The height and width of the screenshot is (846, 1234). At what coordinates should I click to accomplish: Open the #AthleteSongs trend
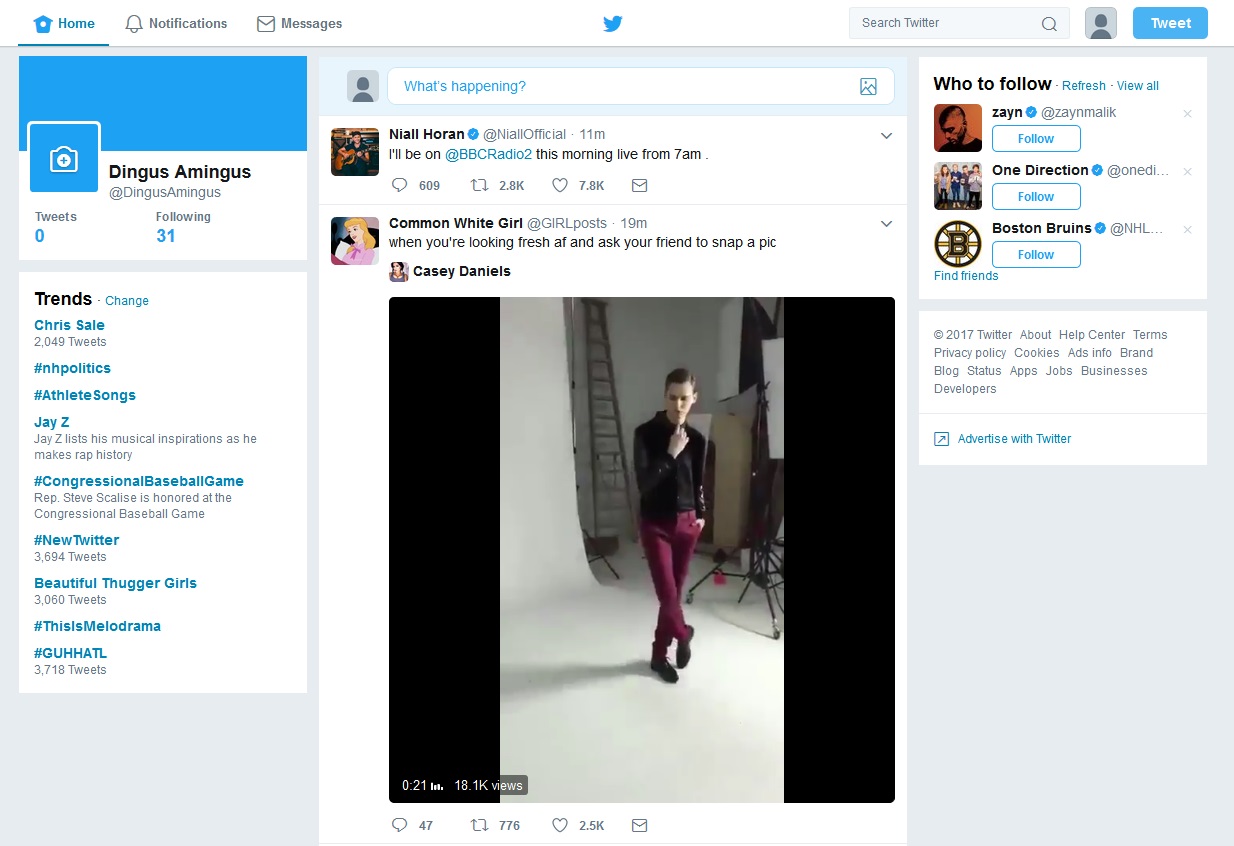[85, 395]
